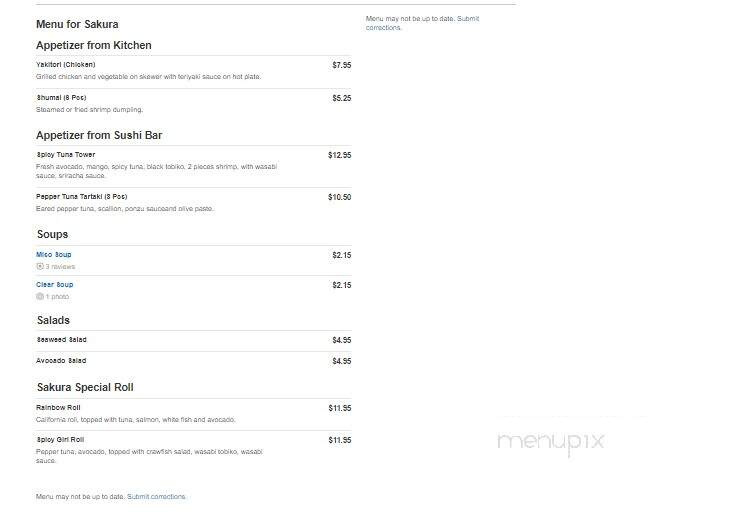Click the Spicy Tuna Tower item title
This screenshot has height=524, width=730.
click(66, 155)
